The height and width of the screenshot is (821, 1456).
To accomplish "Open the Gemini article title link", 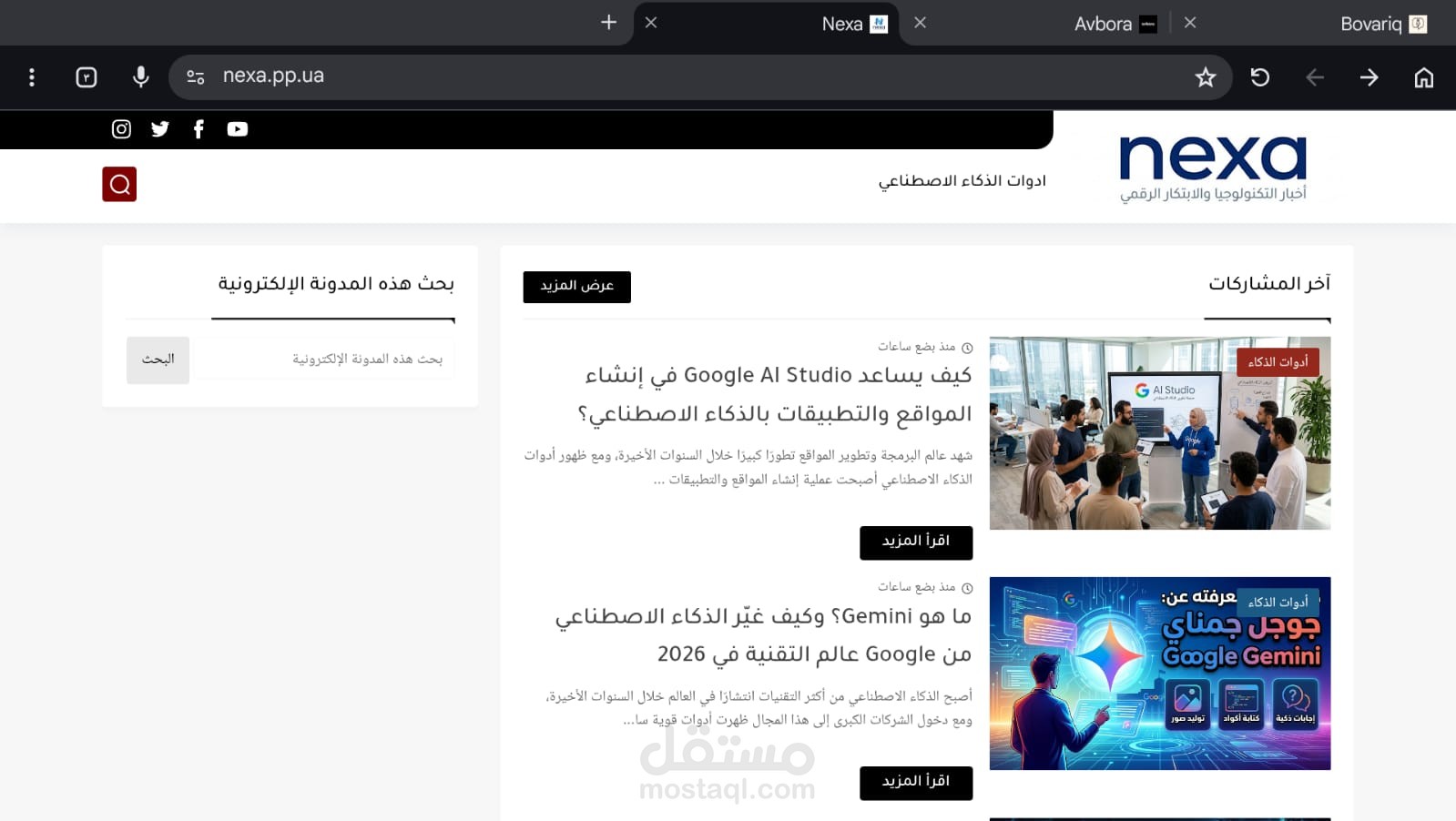I will click(x=764, y=635).
